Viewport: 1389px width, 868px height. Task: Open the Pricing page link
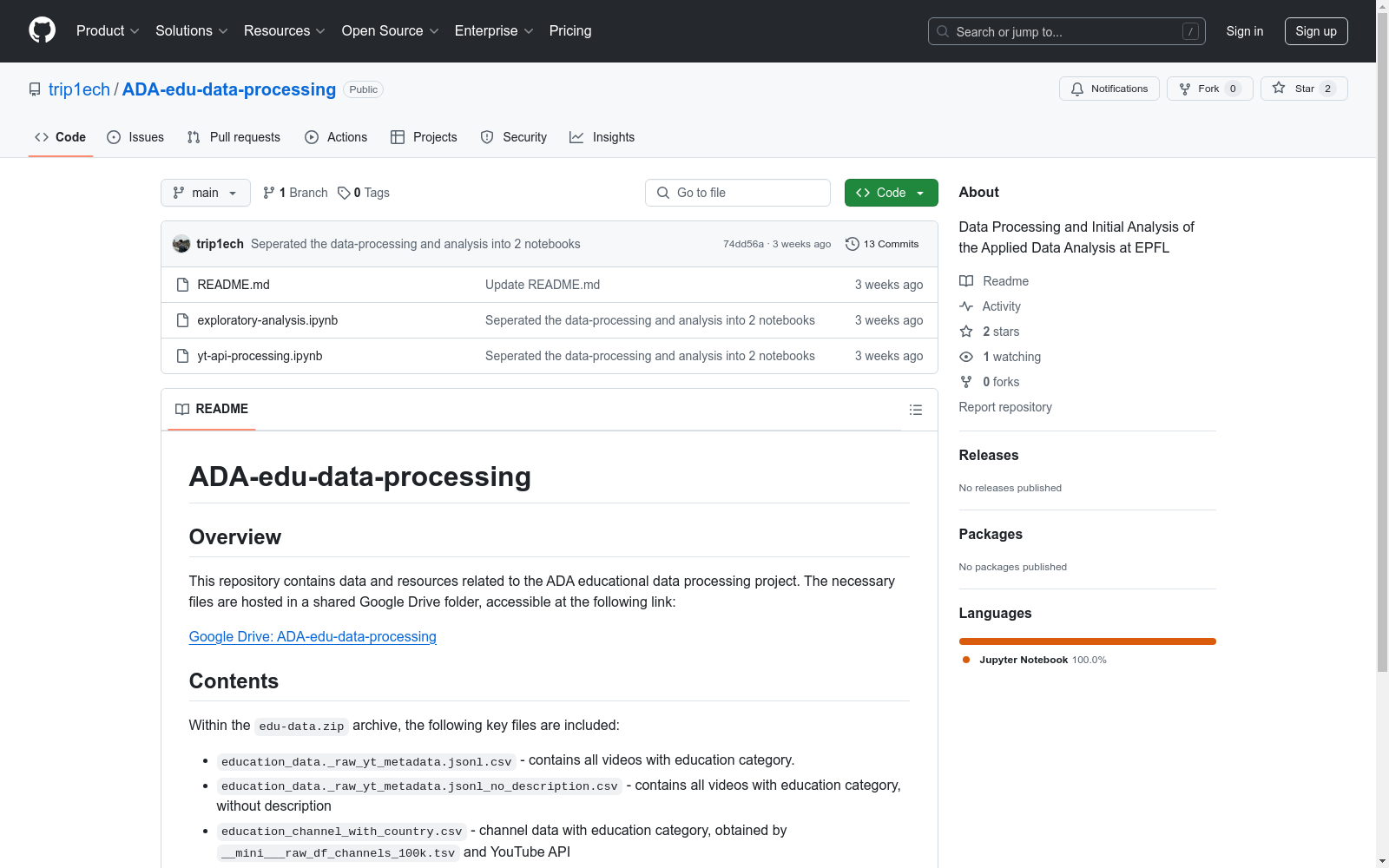tap(570, 30)
